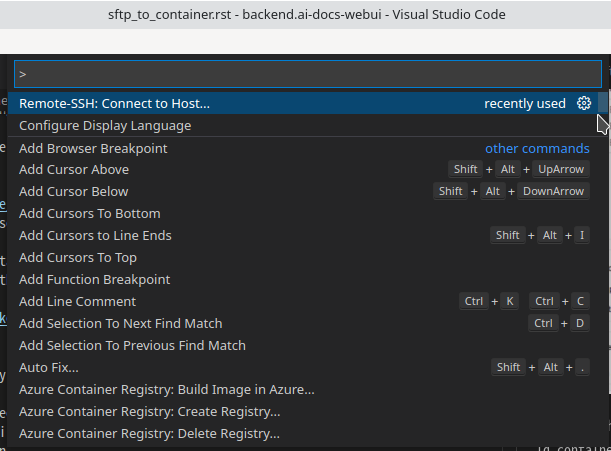The height and width of the screenshot is (451, 611).
Task: Click the 'recently used' label
Action: point(525,104)
